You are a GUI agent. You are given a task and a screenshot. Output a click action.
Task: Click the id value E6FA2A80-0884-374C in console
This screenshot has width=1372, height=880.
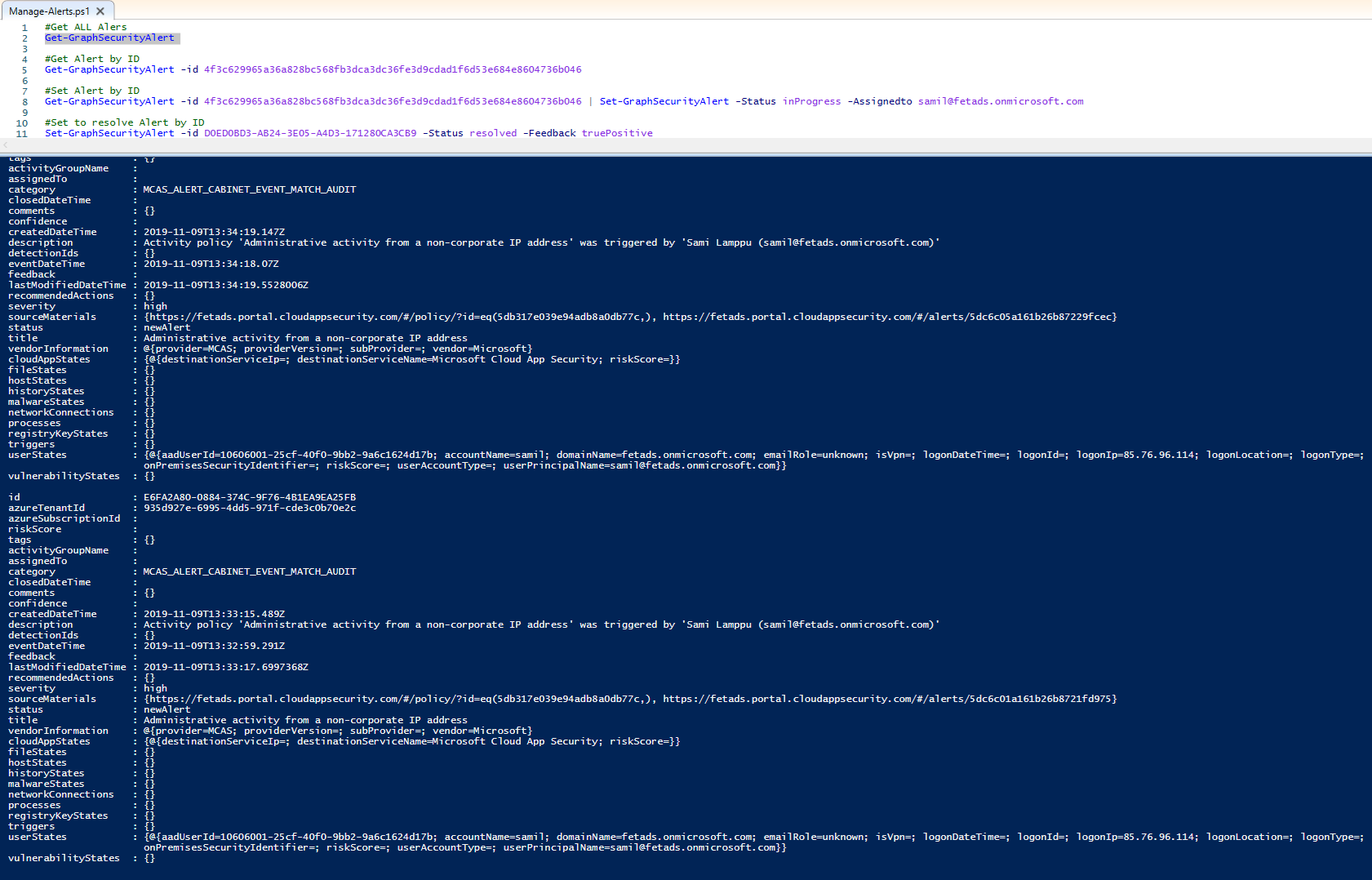[250, 497]
